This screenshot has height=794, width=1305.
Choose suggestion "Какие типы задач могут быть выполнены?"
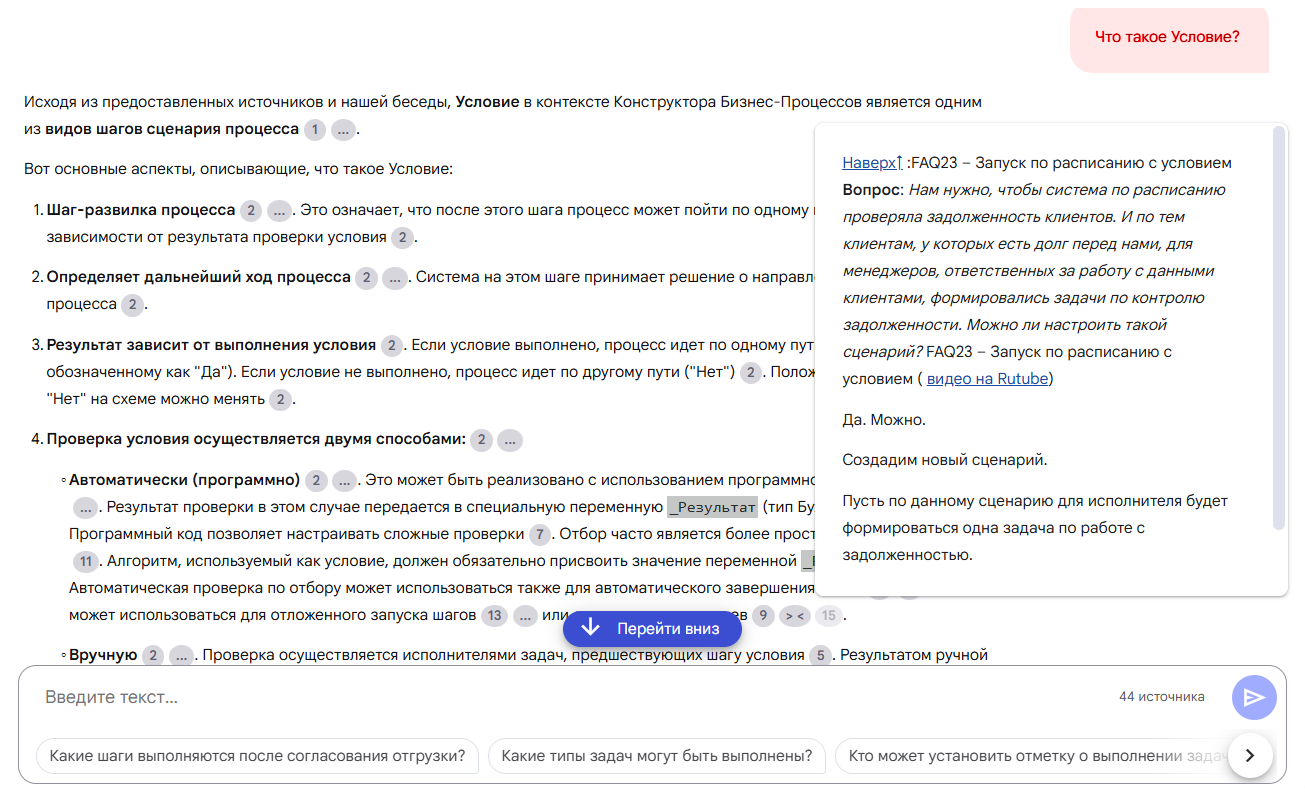coord(657,756)
